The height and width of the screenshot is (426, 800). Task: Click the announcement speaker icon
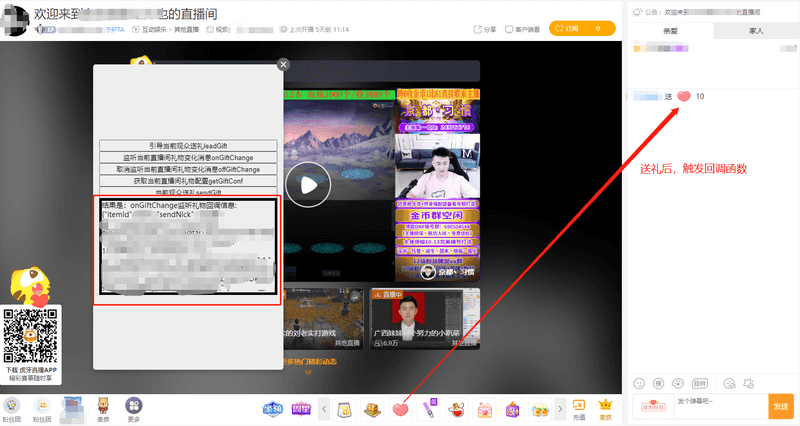[637, 12]
